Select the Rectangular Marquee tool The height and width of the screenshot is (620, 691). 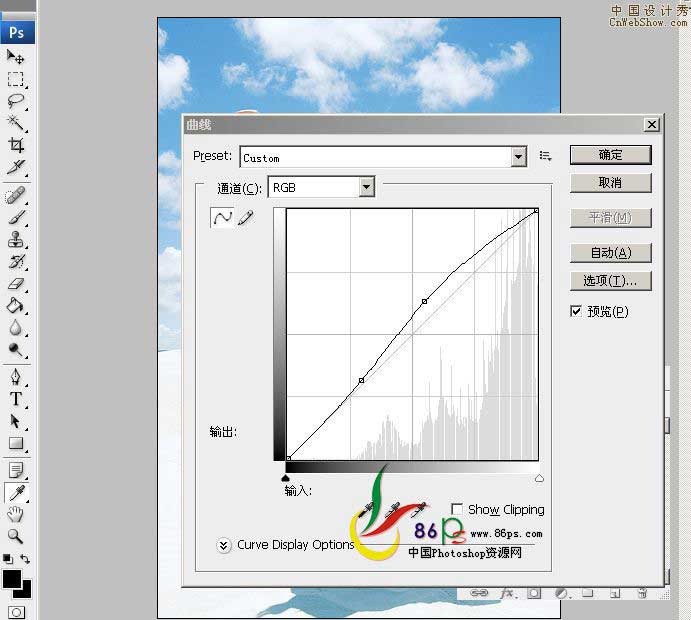click(16, 79)
